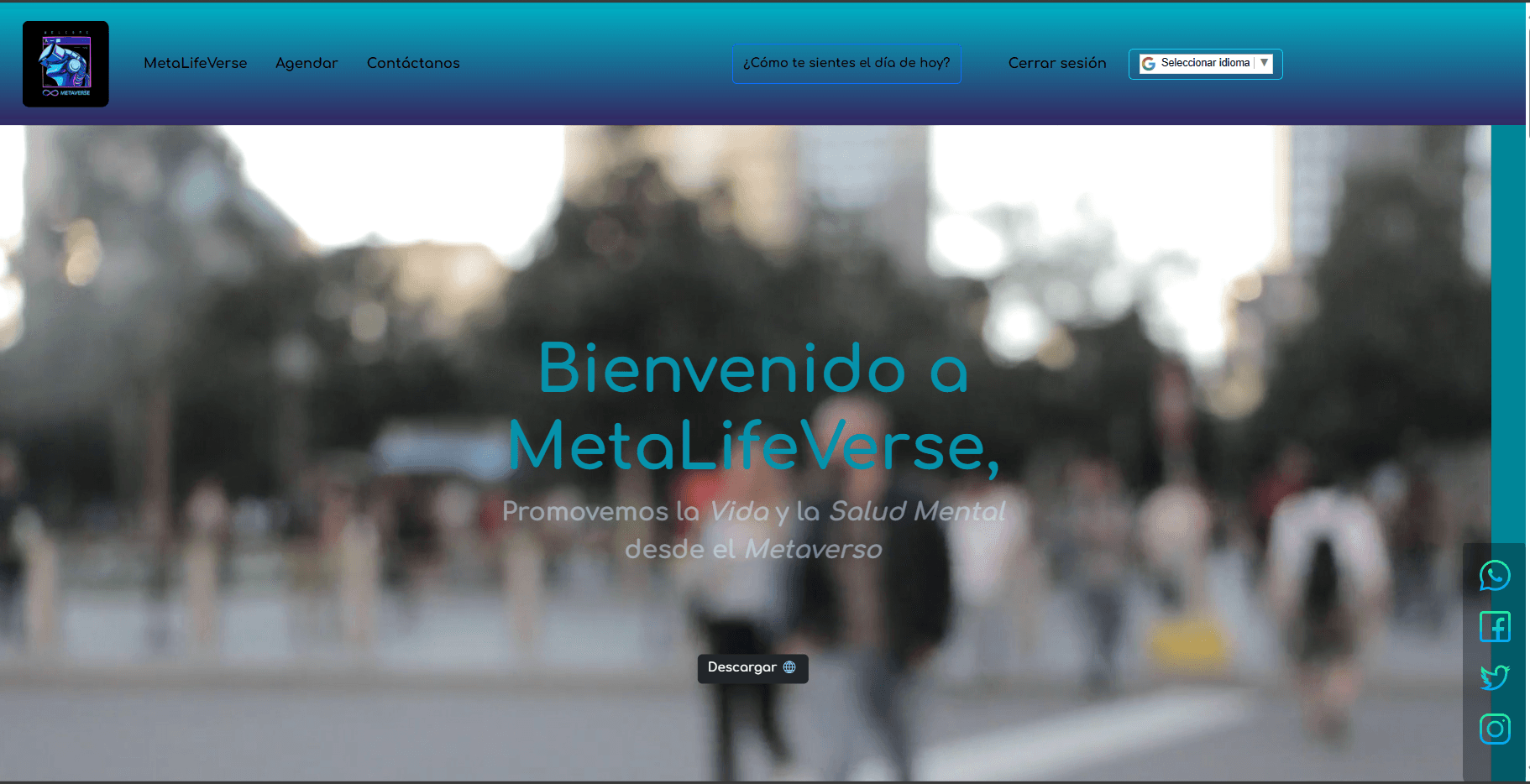Screen dimensions: 1530x784
Task: Open the Contáctanos menu item
Action: pos(413,63)
